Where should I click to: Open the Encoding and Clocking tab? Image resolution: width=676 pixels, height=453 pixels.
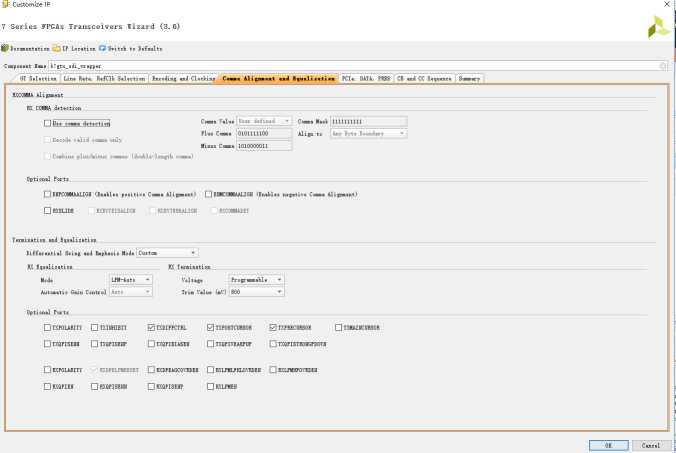click(183, 79)
